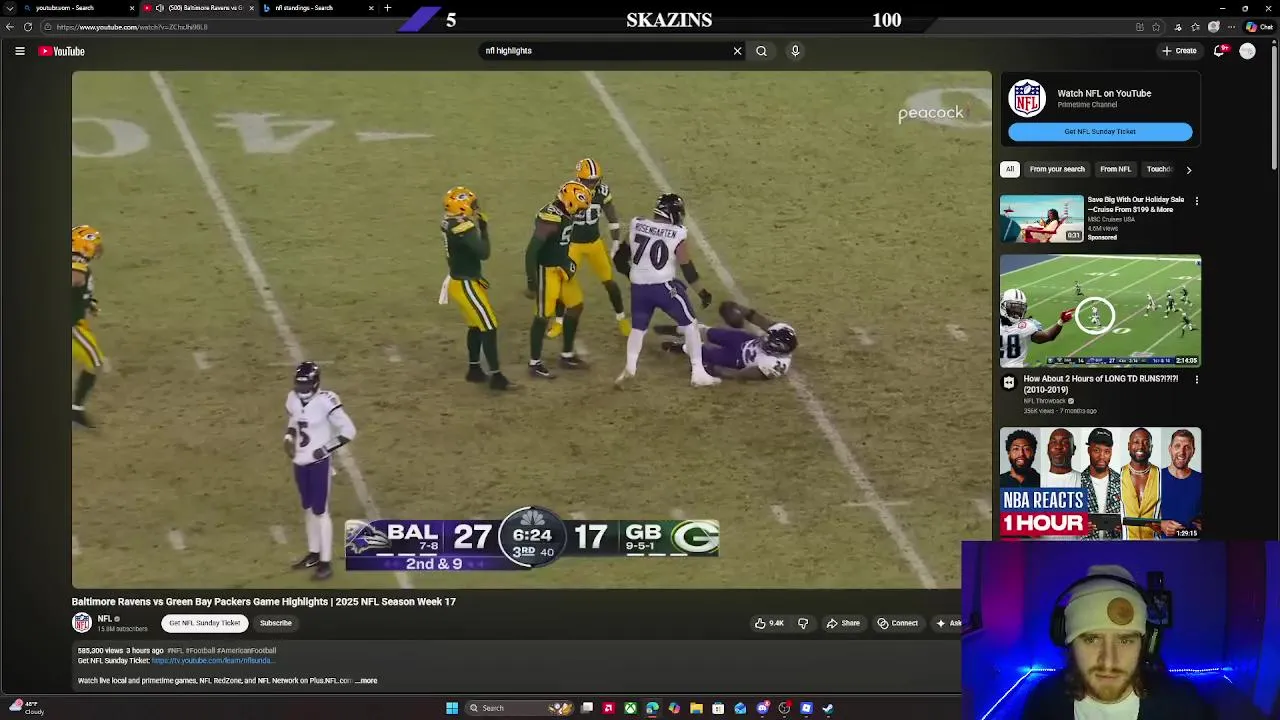
Task: Open File Explorer folder on taskbar
Action: [696, 708]
